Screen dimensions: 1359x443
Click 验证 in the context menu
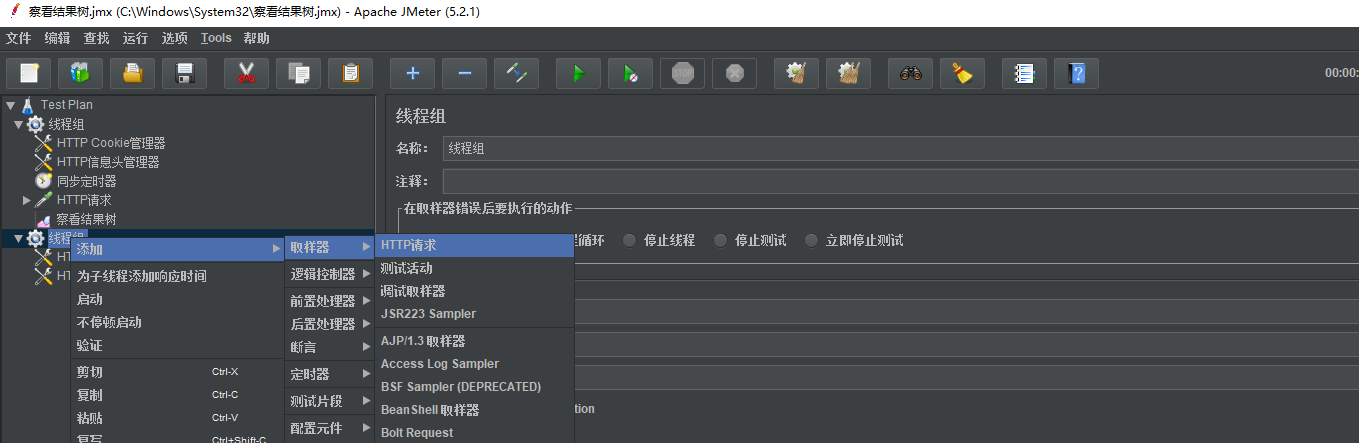(x=177, y=345)
